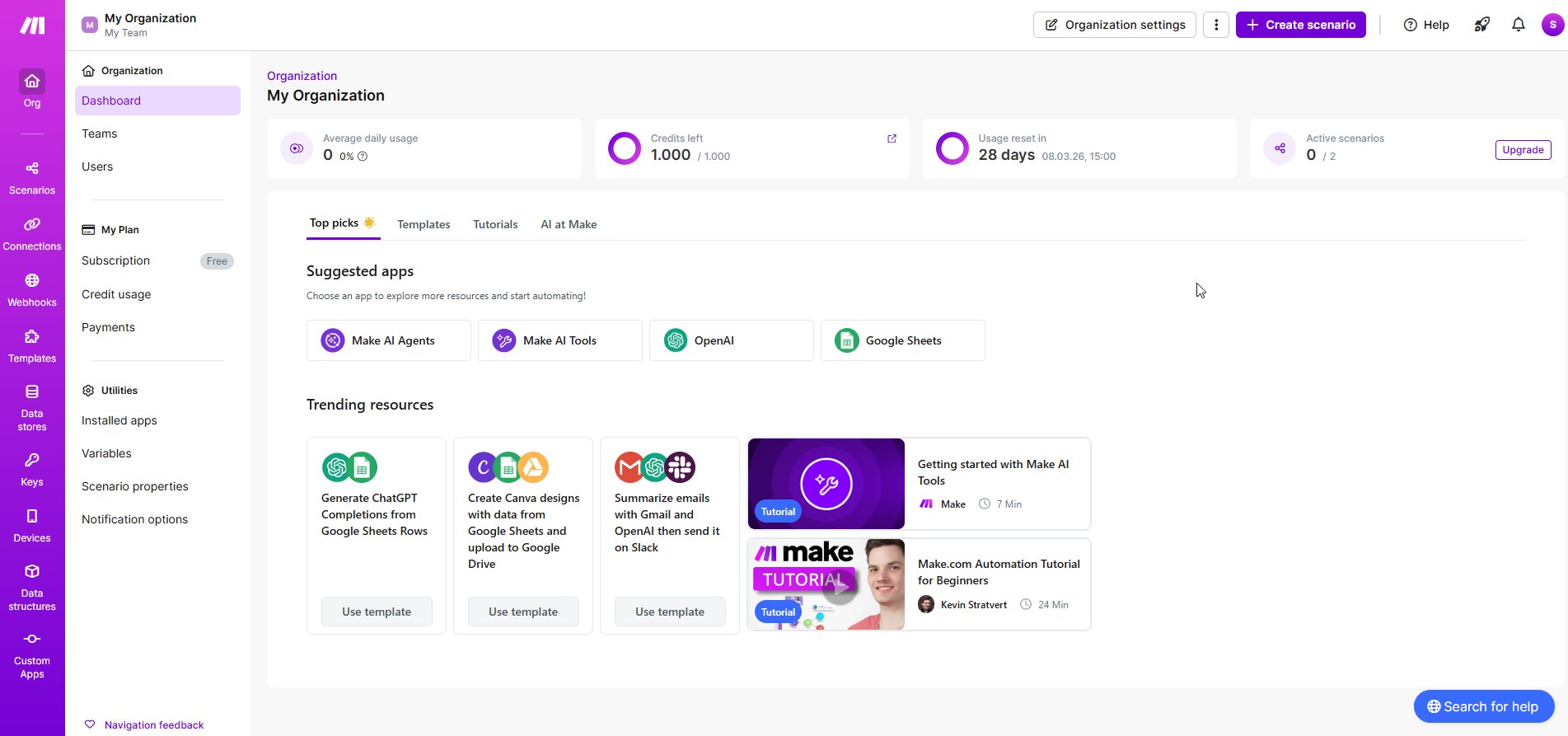Use template for Summarize emails card
The width and height of the screenshot is (1568, 736).
(x=670, y=612)
